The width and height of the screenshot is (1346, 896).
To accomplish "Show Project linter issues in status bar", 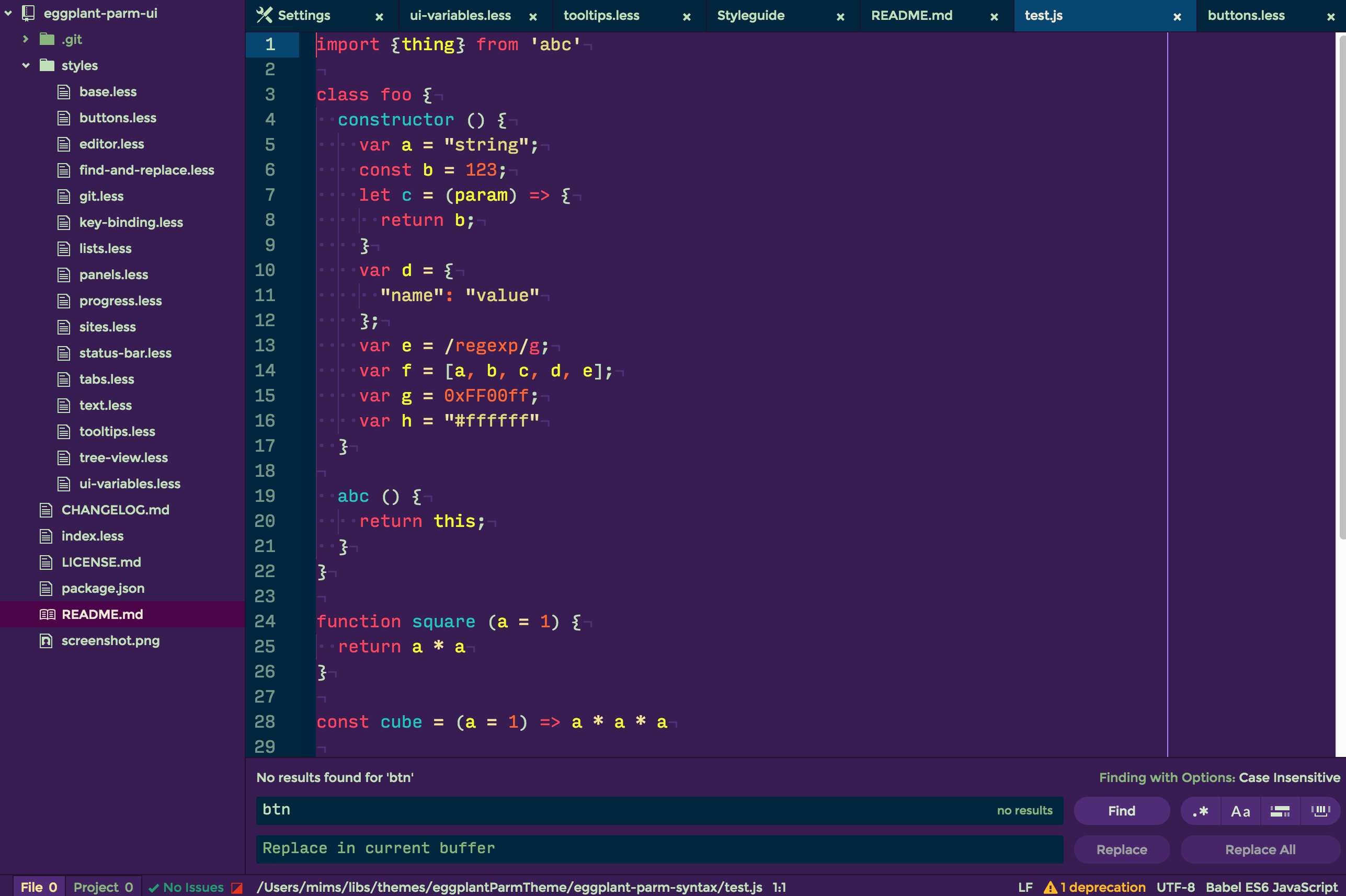I will [104, 887].
